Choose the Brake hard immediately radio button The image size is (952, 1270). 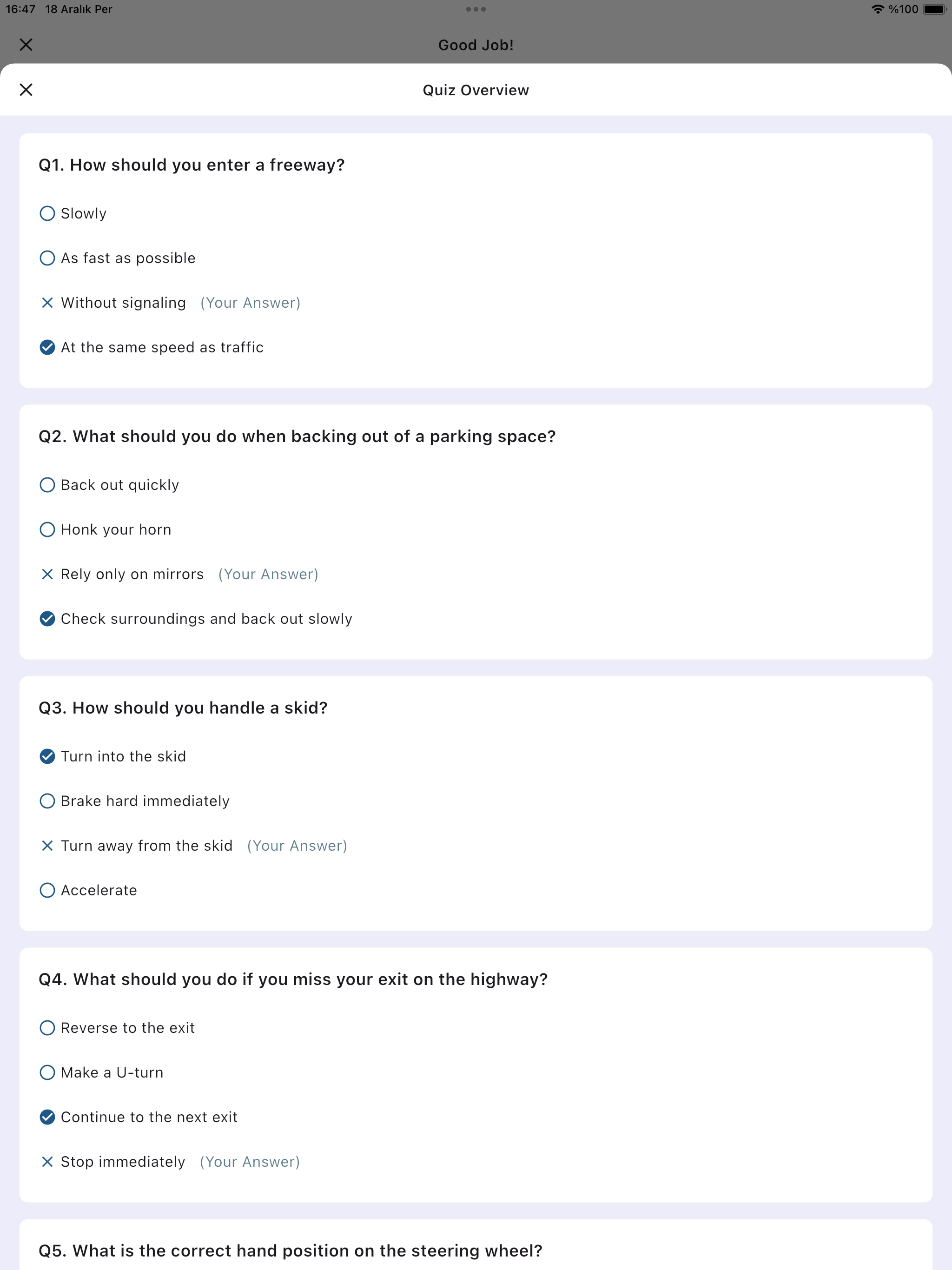click(x=47, y=801)
